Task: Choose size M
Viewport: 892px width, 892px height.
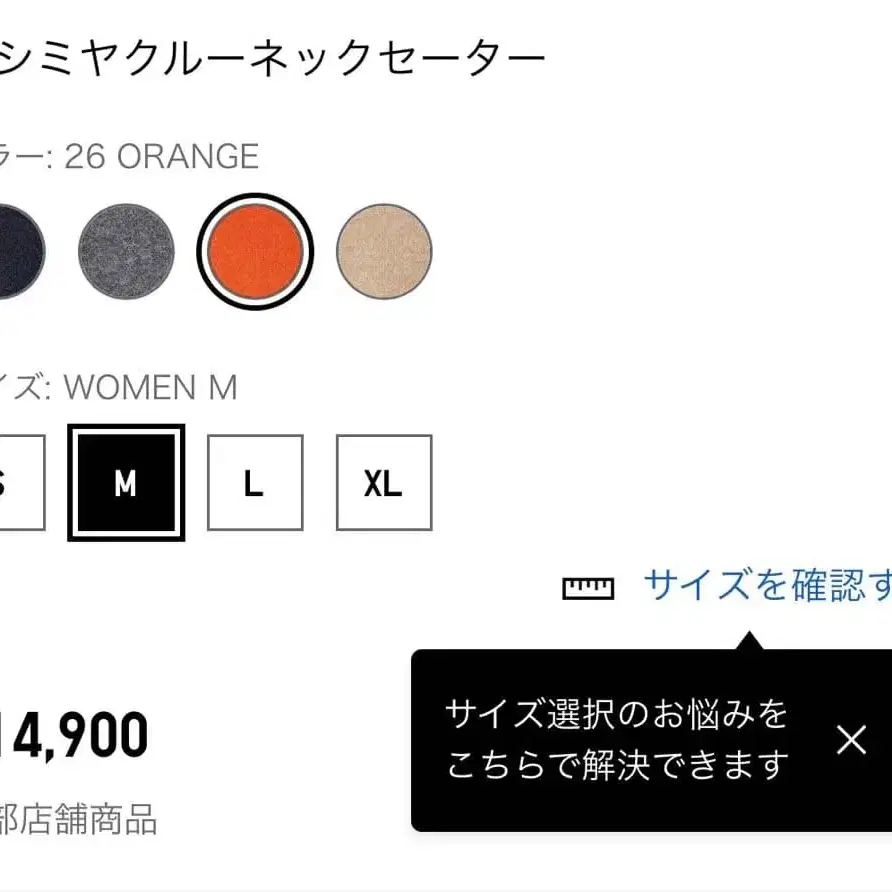Action: pyautogui.click(x=125, y=483)
